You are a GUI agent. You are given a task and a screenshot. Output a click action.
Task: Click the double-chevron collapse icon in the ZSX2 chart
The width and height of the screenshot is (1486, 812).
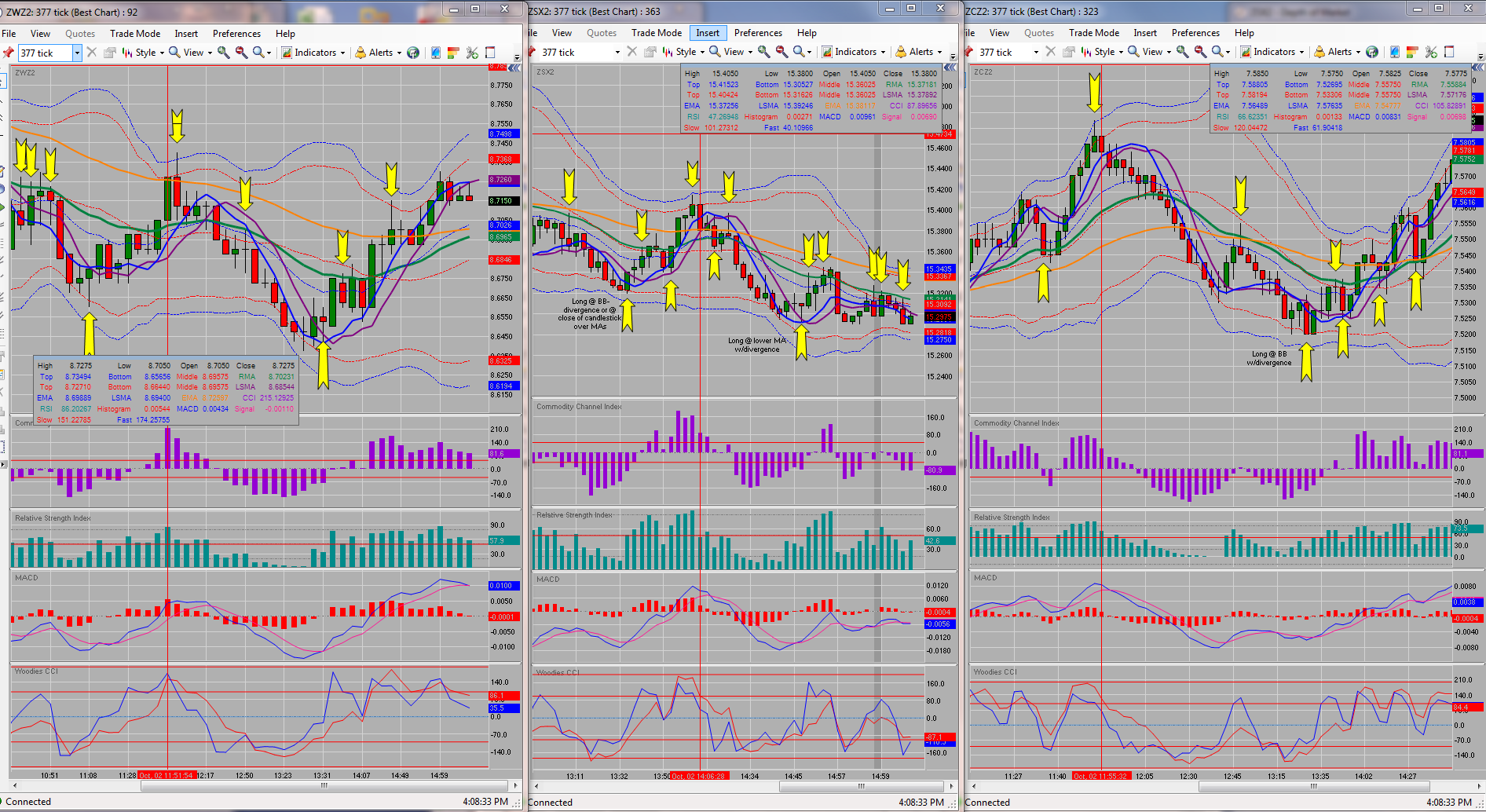tap(950, 68)
